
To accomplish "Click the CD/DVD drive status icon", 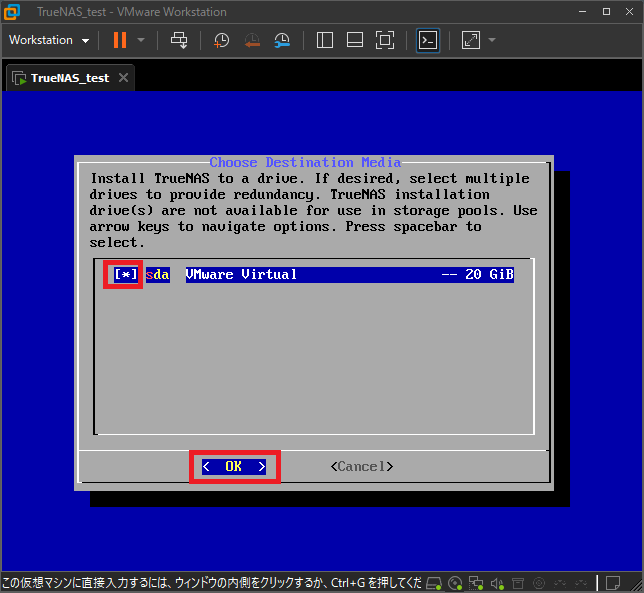I will (455, 583).
